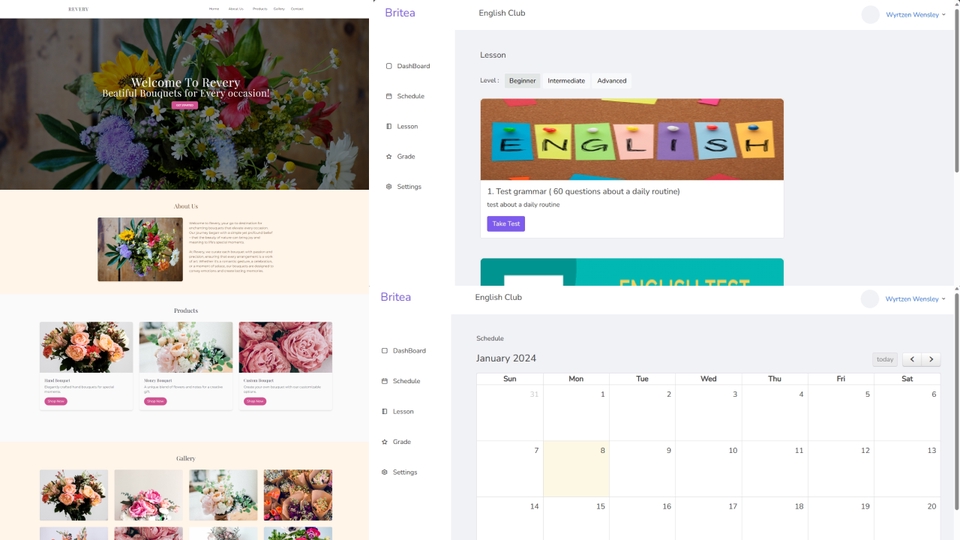Select calendar day 19
This screenshot has width=960, height=540.
point(841,519)
